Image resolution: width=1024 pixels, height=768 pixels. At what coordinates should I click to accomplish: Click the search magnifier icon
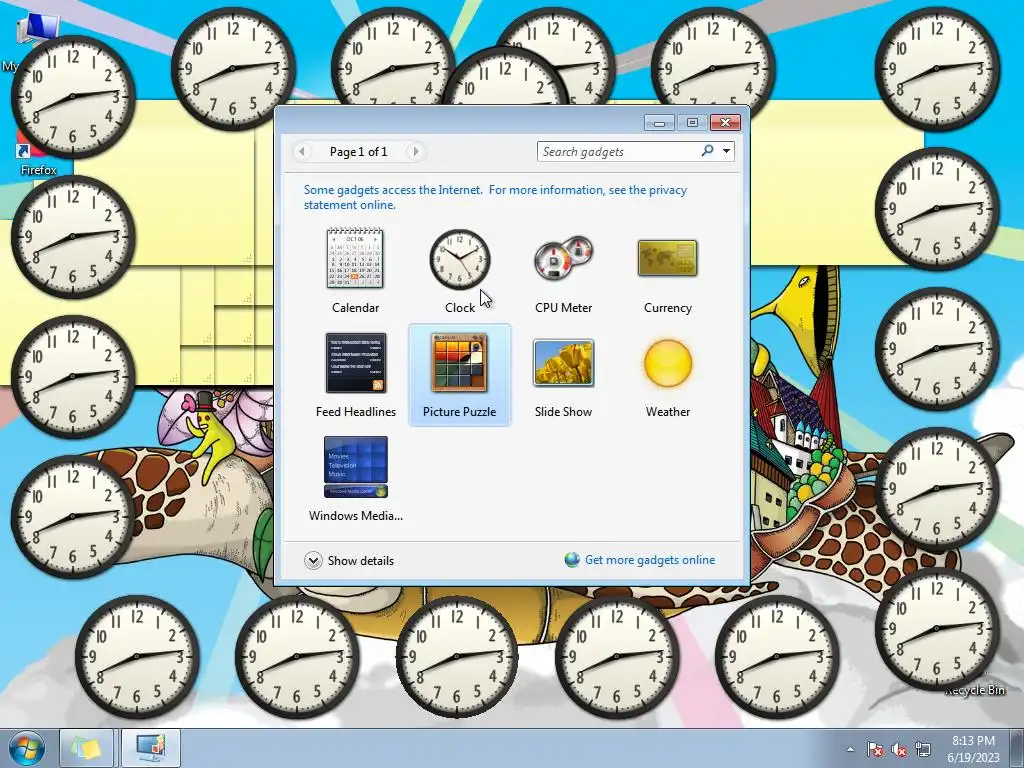(707, 151)
